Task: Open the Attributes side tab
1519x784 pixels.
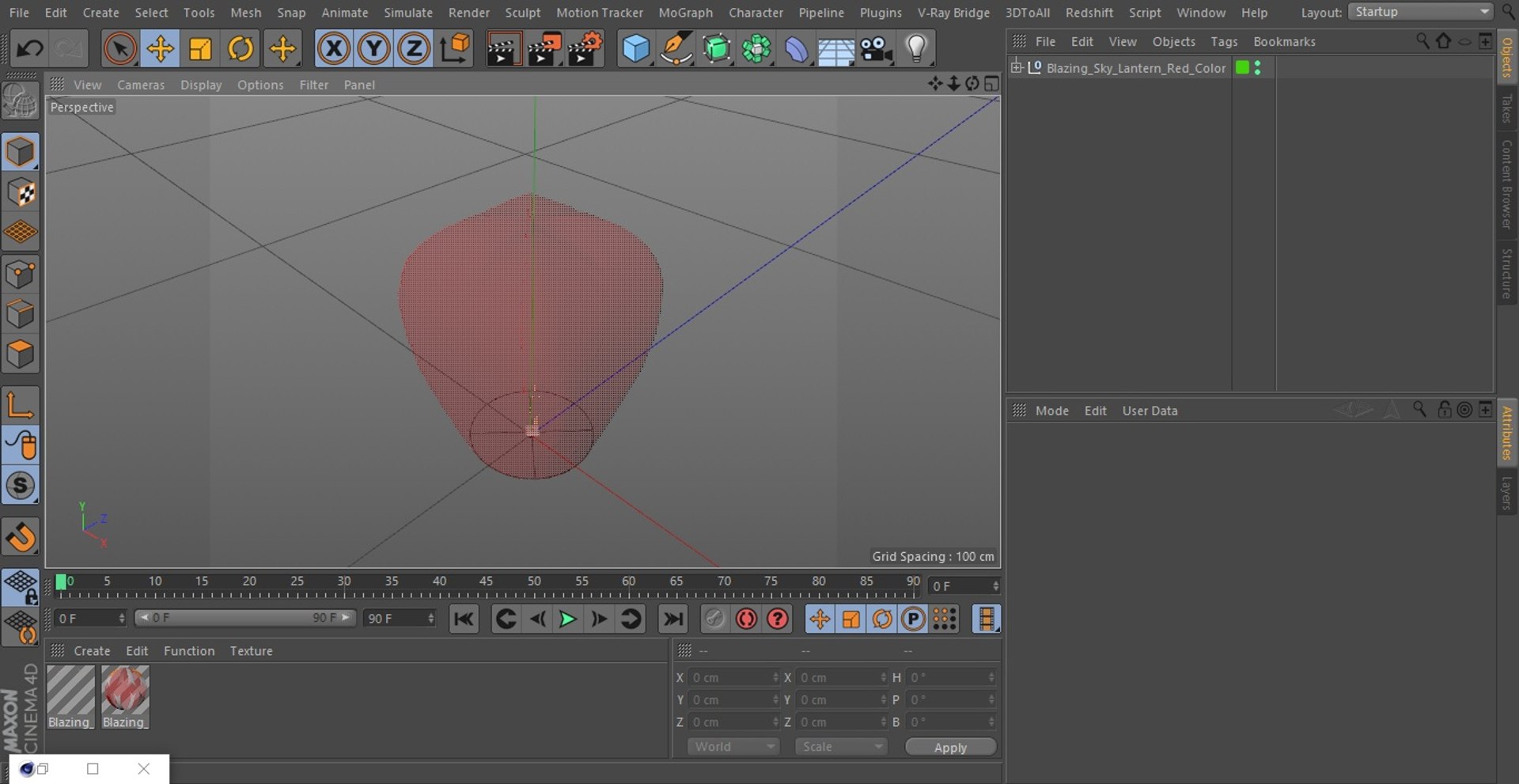Action: (1506, 432)
